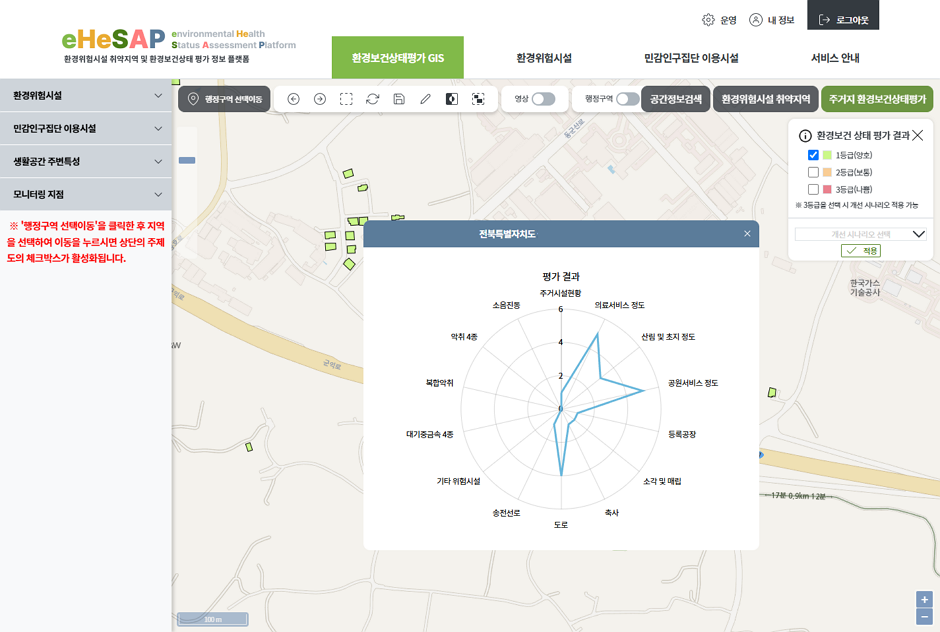
Task: Open the 민감인구집단 이용시설 top menu
Action: (691, 58)
